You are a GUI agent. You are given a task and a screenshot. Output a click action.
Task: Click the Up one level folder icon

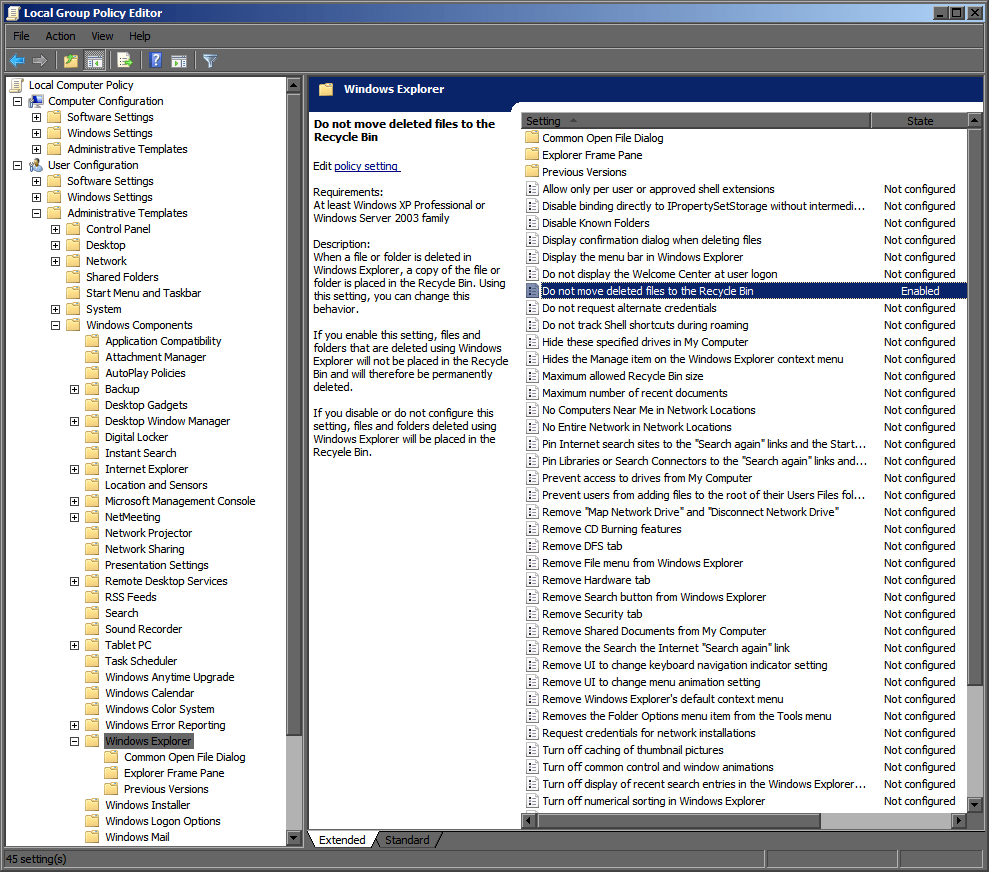click(71, 61)
